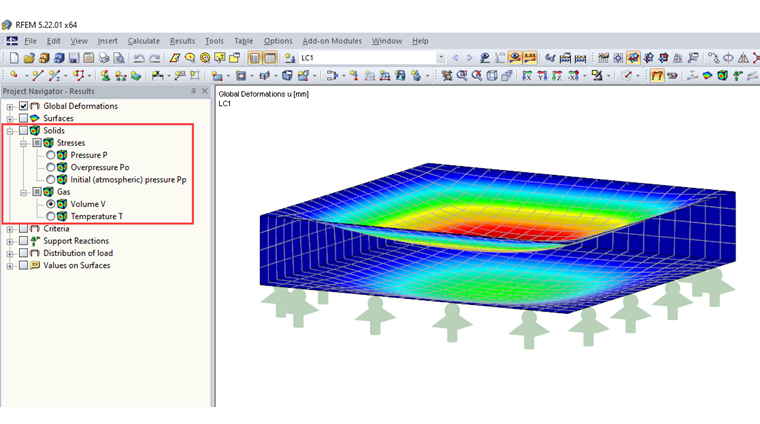760x424 pixels.
Task: Collapse the Stresses tree node
Action: [x=23, y=143]
